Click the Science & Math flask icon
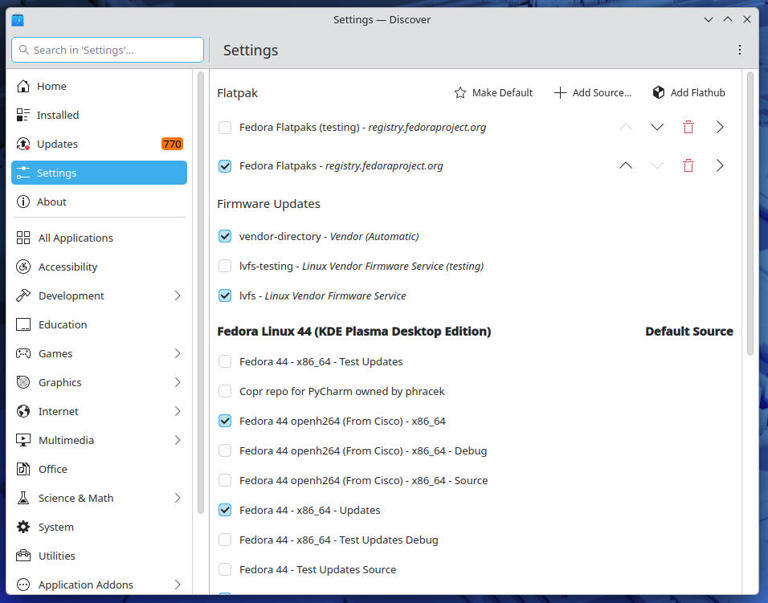This screenshot has height=603, width=768. (x=23, y=498)
